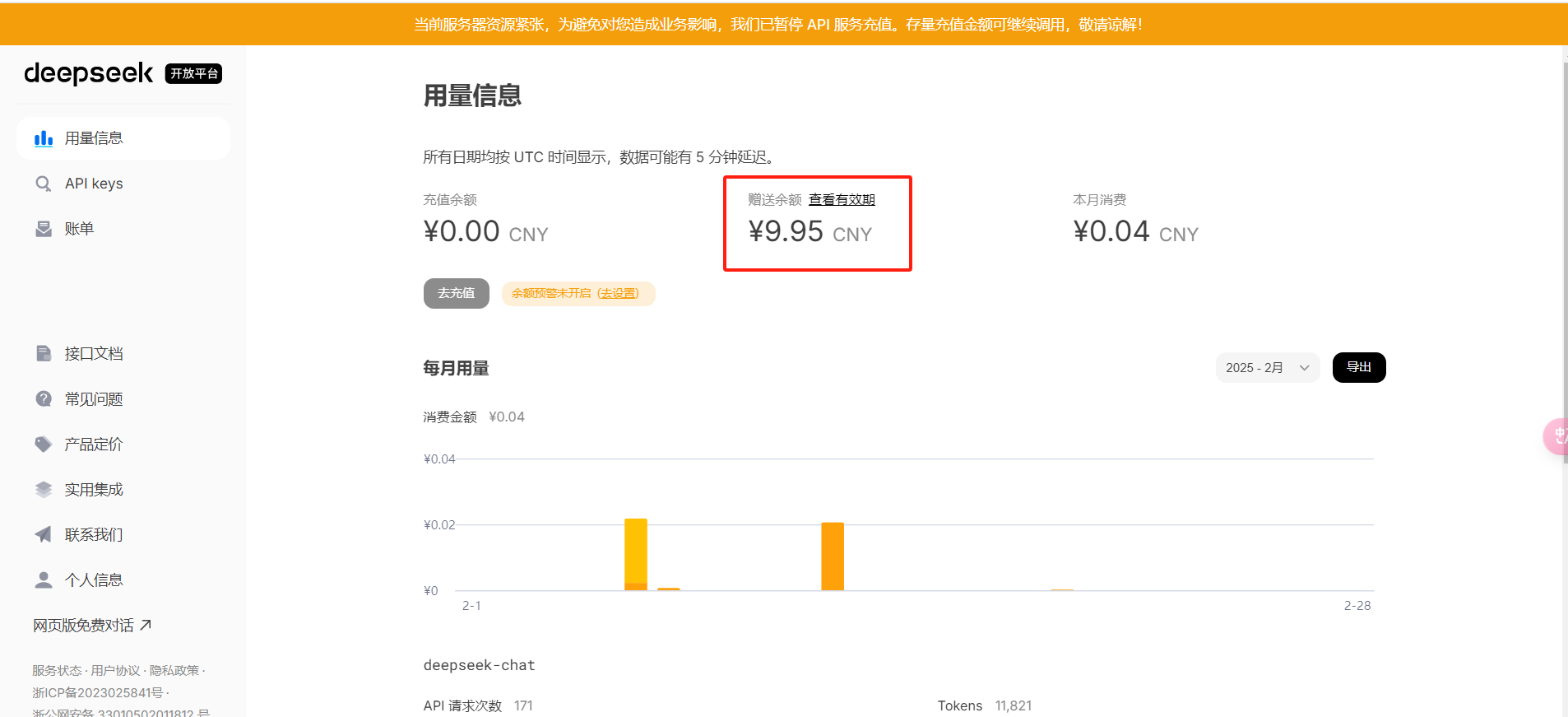Click the stacked layers icon beside 实用集成
This screenshot has height=717, width=1568.
(44, 490)
